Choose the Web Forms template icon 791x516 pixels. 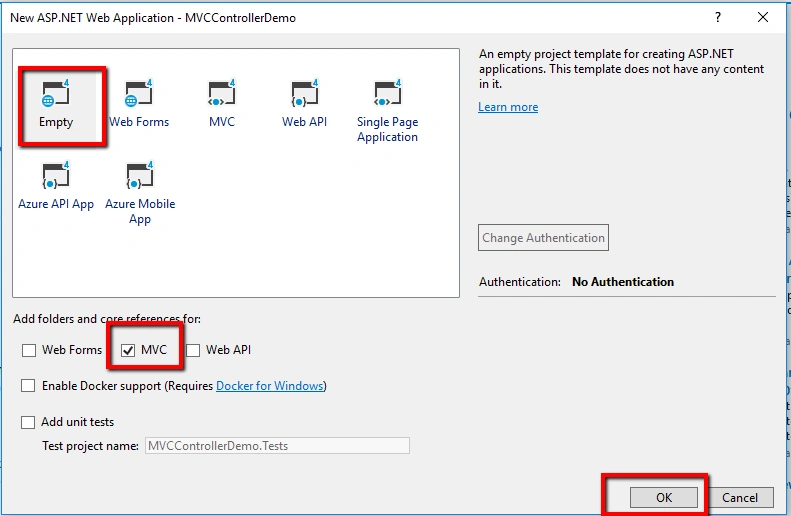coord(139,93)
